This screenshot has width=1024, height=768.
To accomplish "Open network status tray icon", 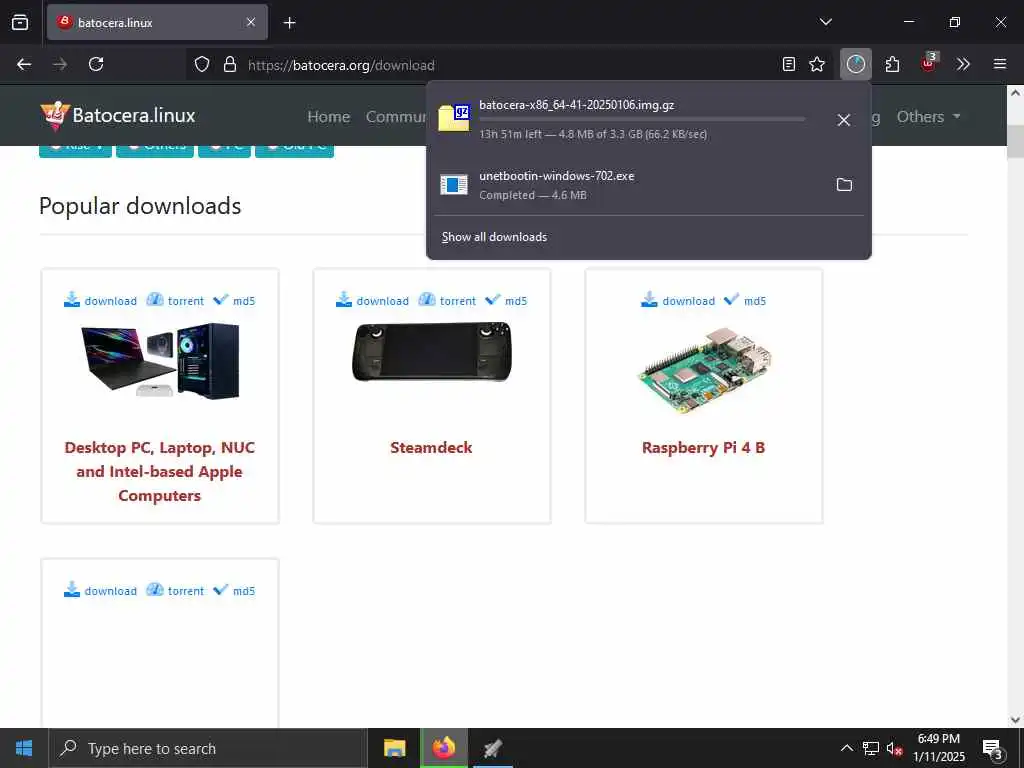I will 871,748.
